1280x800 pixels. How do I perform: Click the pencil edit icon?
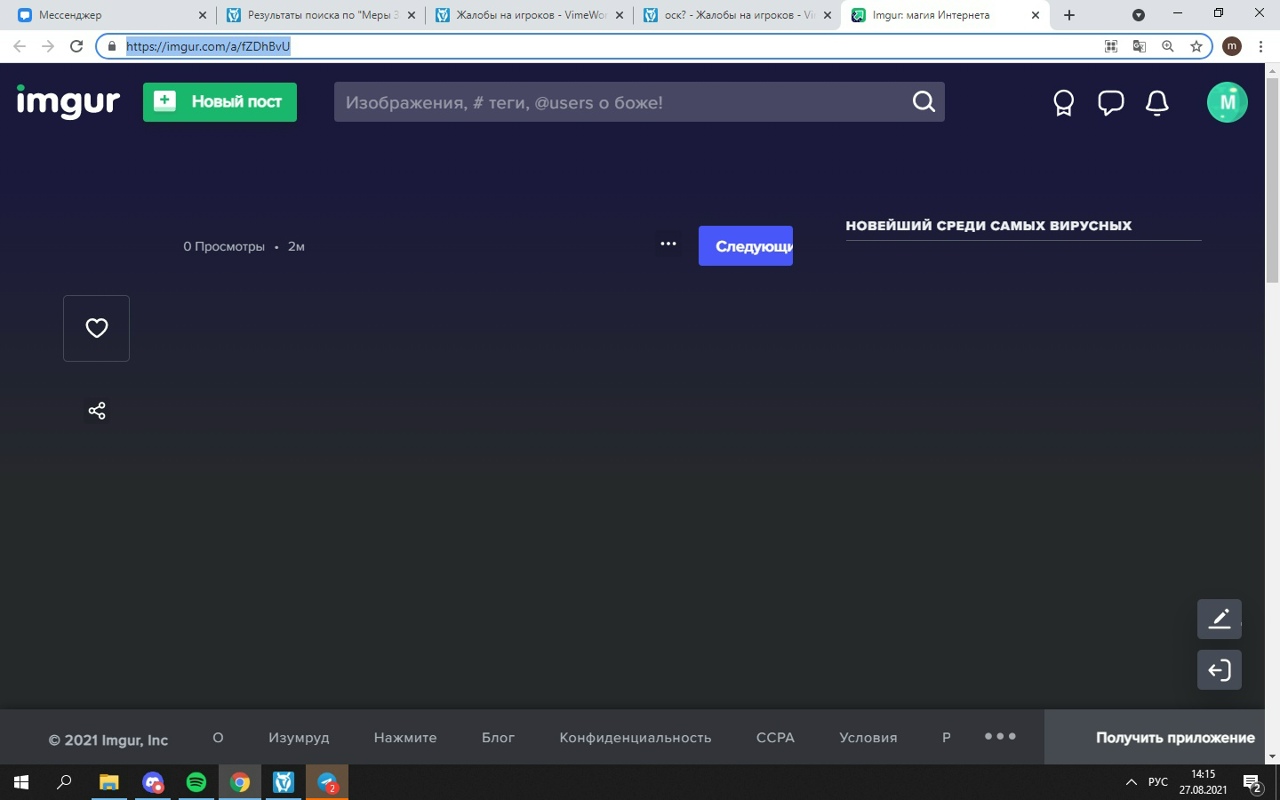[x=1219, y=619]
